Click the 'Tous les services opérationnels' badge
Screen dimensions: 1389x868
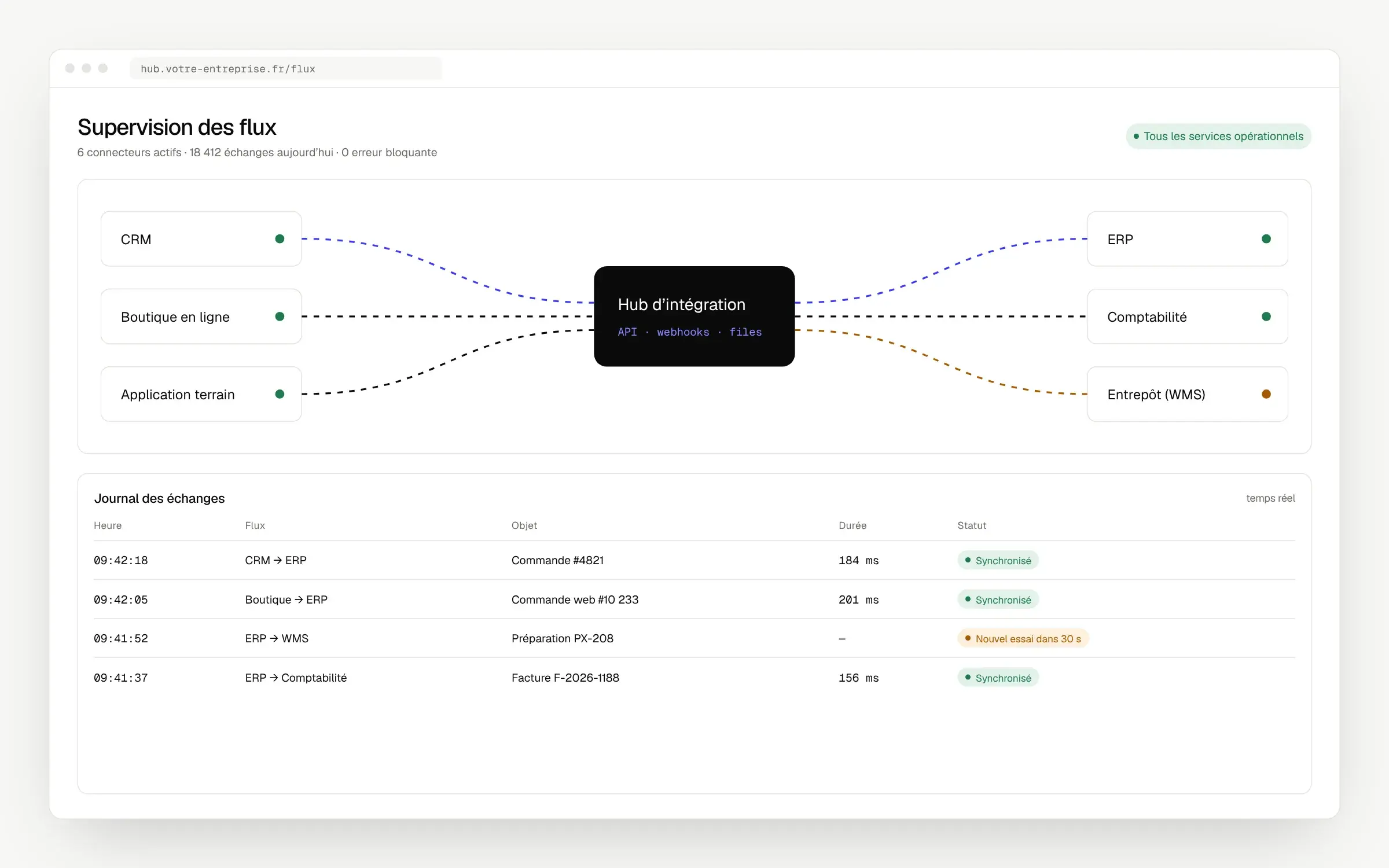pos(1219,137)
